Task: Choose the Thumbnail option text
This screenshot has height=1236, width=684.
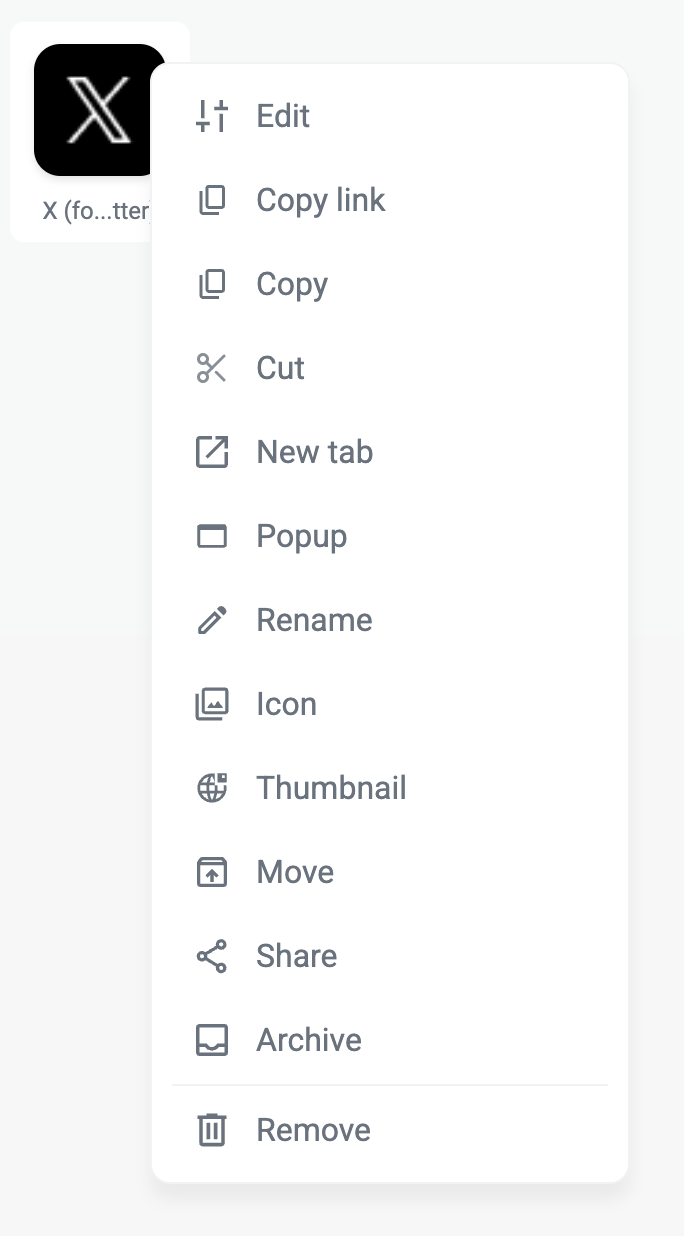Action: 331,789
